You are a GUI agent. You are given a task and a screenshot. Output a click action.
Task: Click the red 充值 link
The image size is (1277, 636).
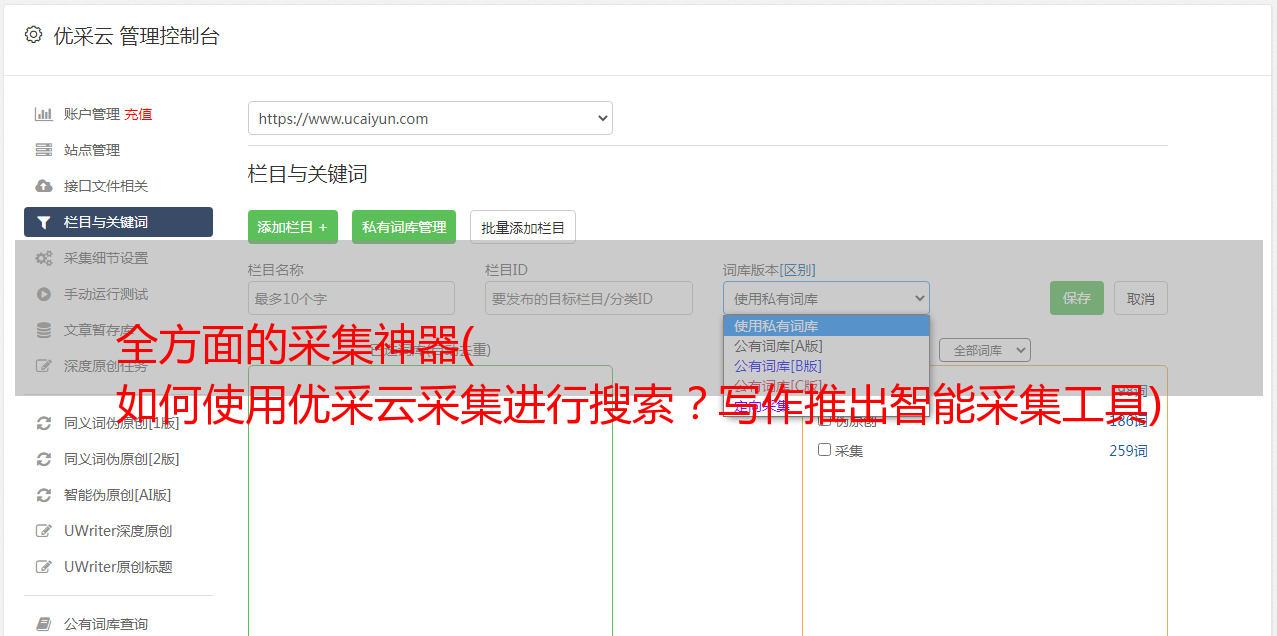[138, 114]
